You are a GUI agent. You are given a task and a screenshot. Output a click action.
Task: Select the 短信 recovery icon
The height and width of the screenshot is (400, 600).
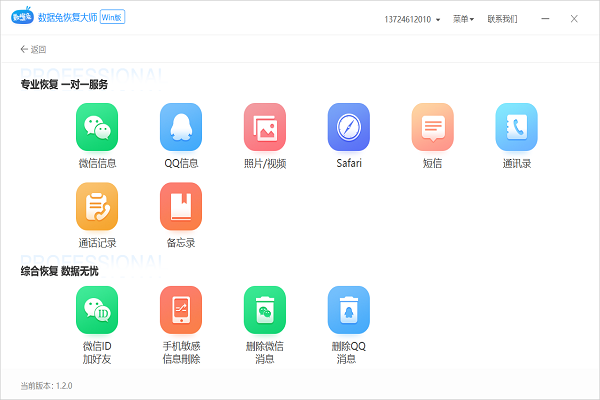pos(432,127)
